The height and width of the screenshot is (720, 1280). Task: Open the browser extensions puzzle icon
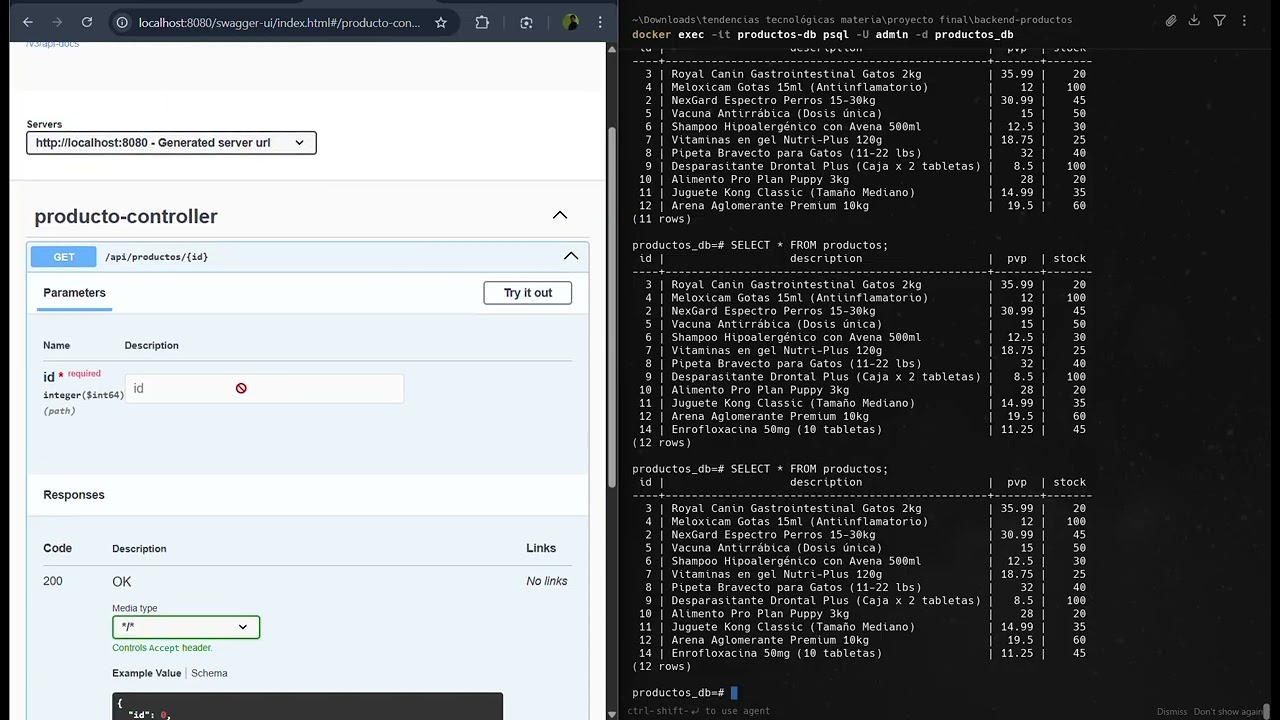tap(482, 22)
